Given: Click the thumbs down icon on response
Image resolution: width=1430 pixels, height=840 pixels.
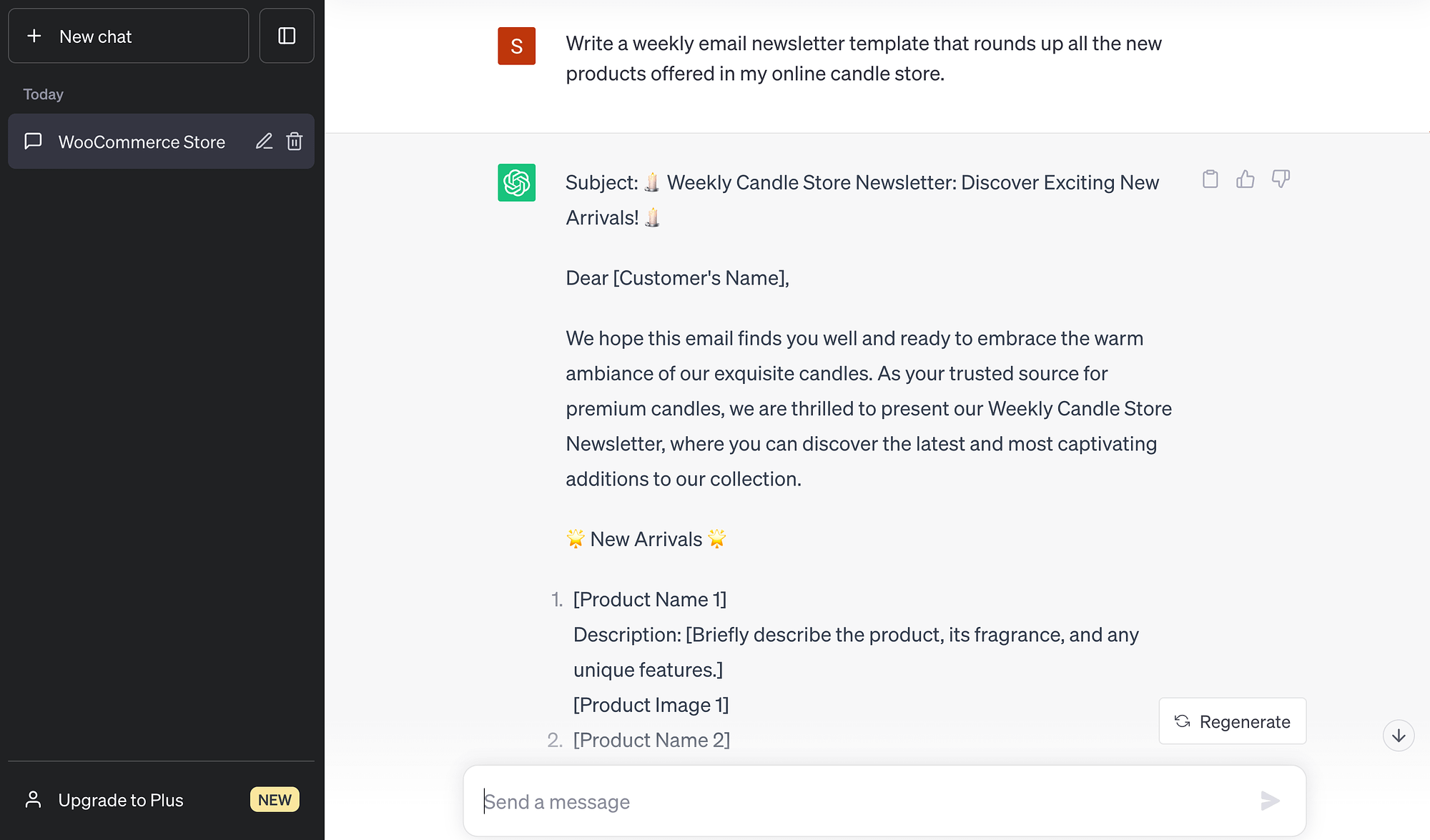Looking at the screenshot, I should [1280, 178].
